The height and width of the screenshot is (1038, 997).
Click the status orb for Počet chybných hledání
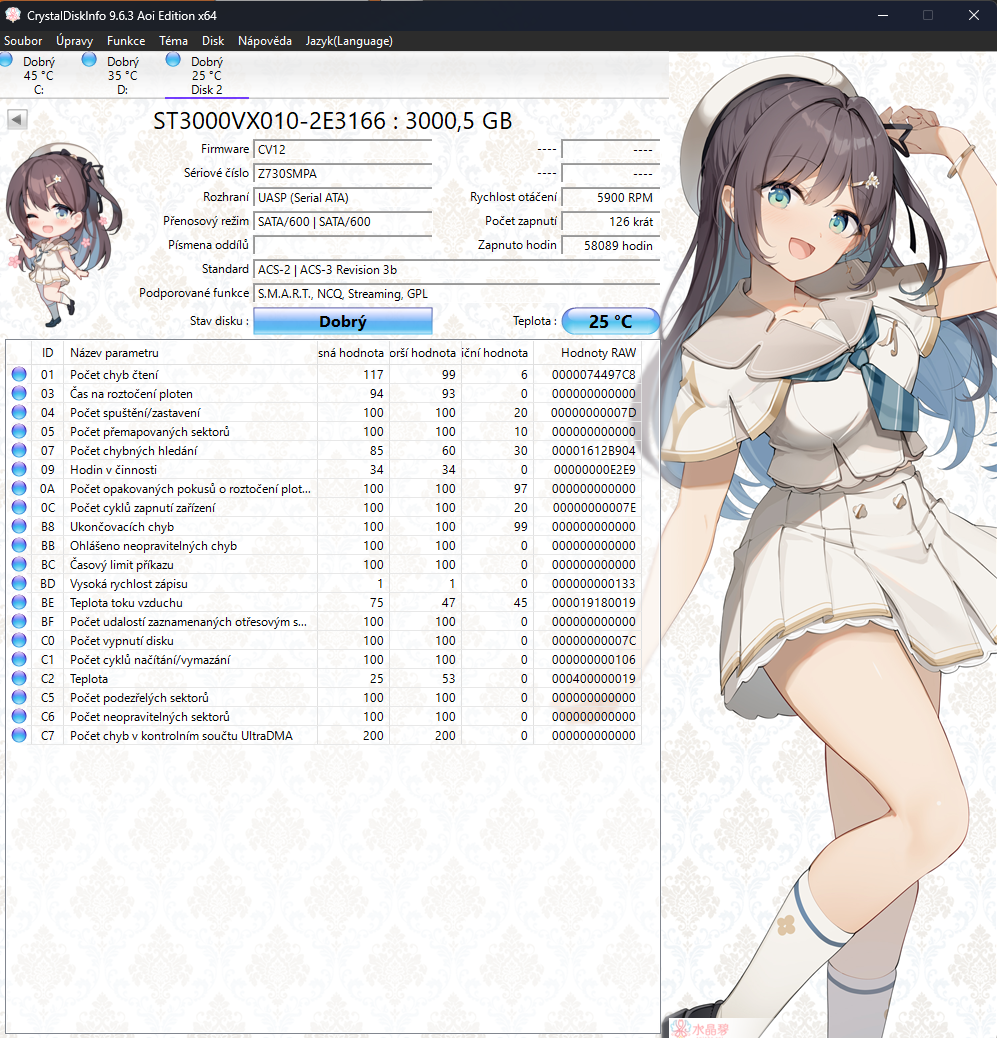[19, 450]
